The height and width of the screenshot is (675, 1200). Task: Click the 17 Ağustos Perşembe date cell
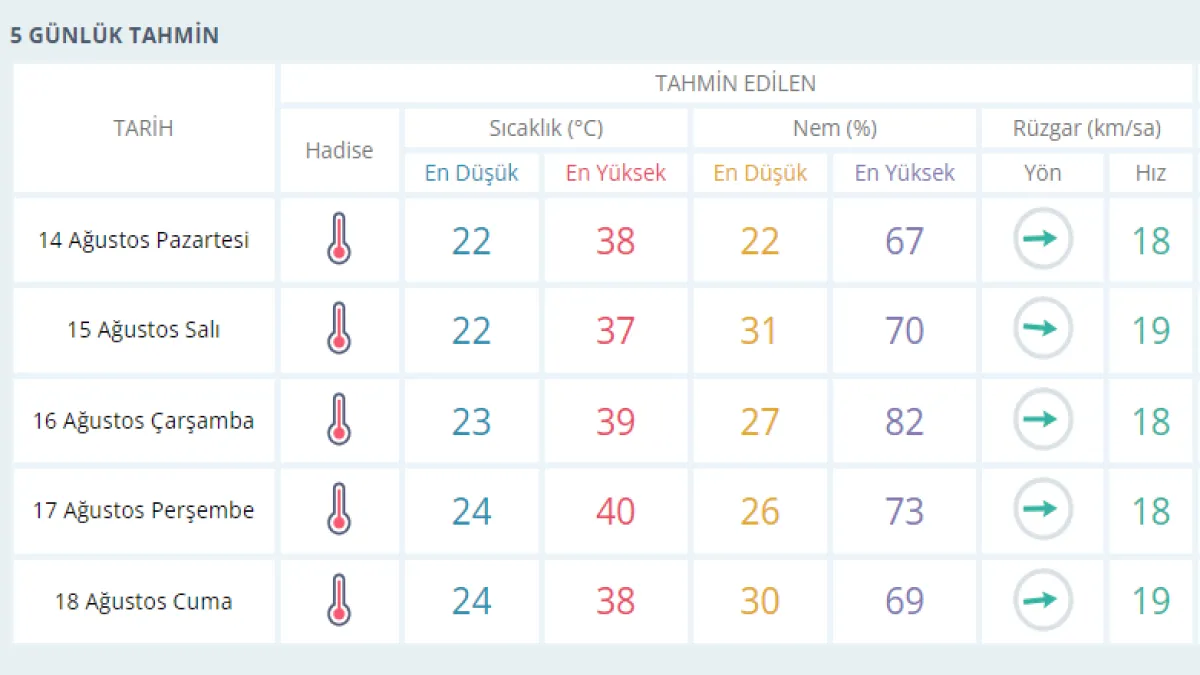pyautogui.click(x=143, y=510)
